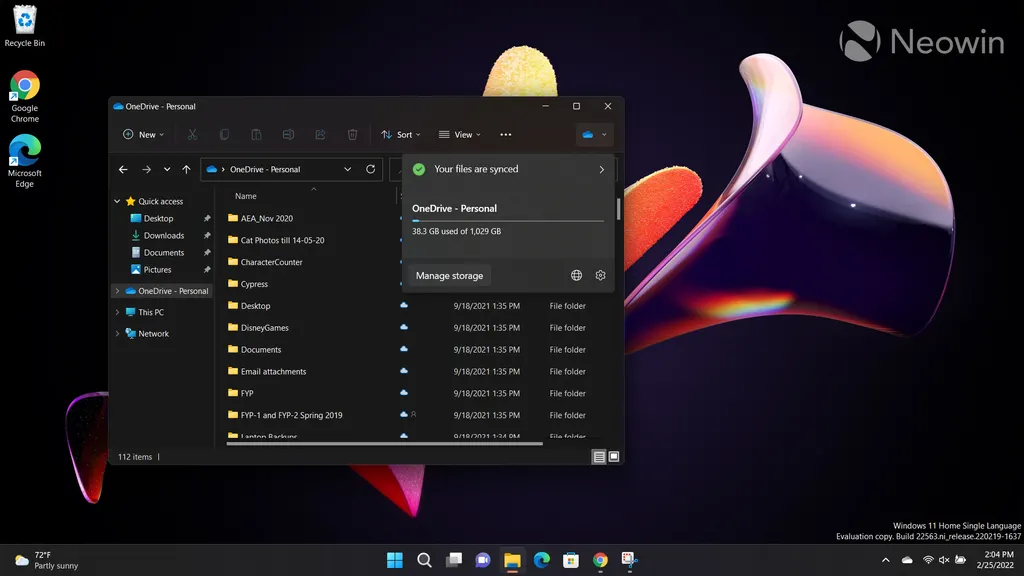Open OneDrive settings gear in flyout
The image size is (1024, 576).
click(x=600, y=275)
